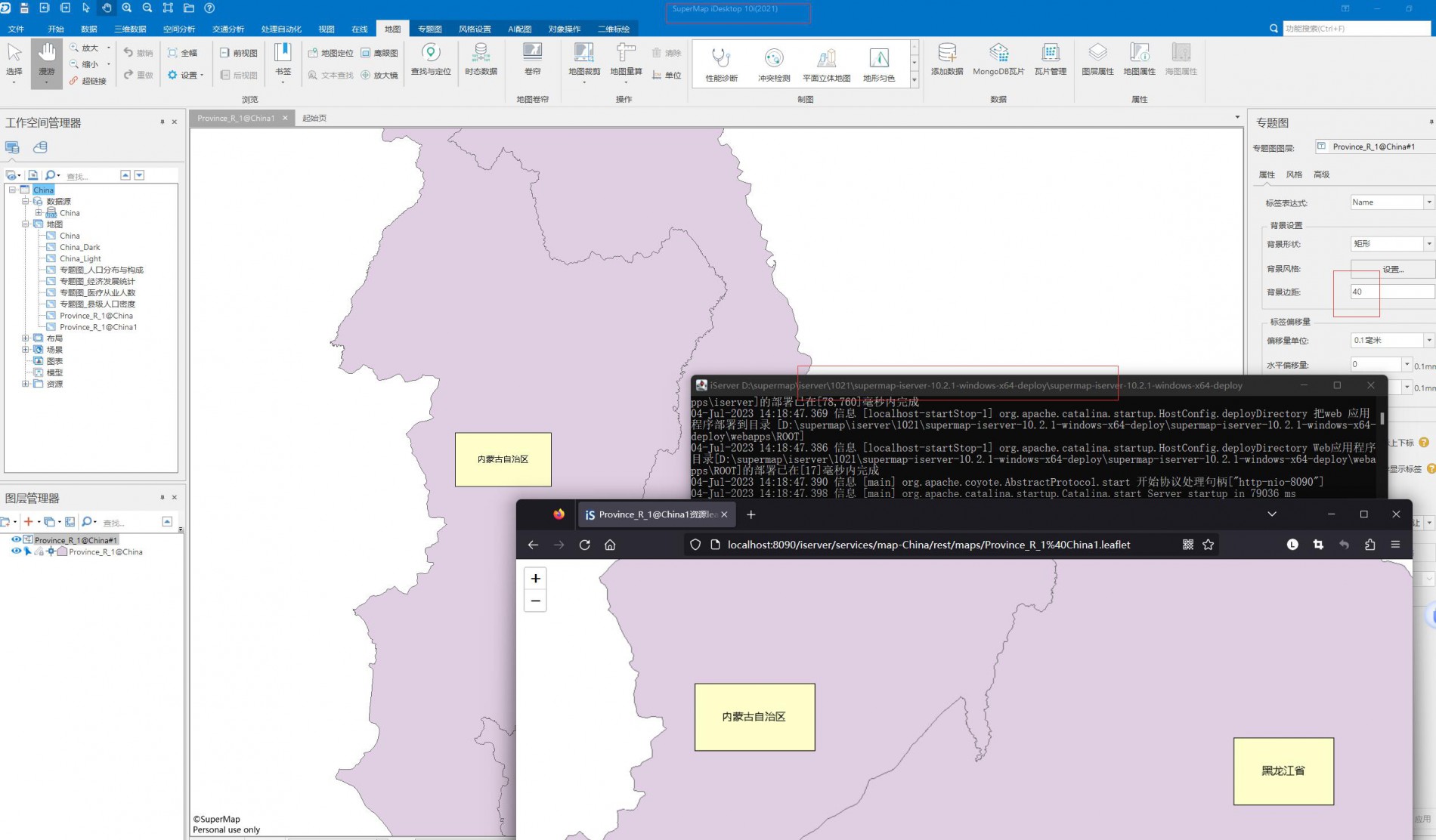This screenshot has height=840, width=1436.
Task: Open the 文件 menu
Action: coord(16,29)
